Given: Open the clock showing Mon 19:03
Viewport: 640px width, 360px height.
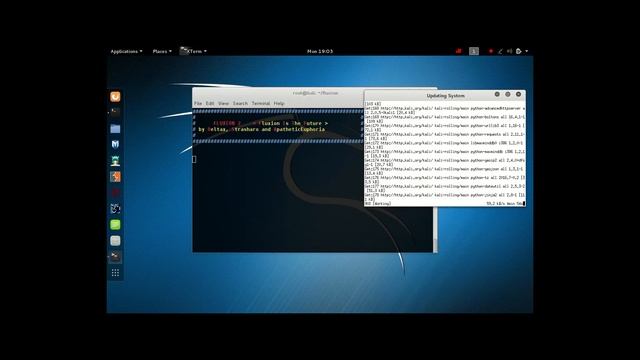Looking at the screenshot, I should coord(320,51).
